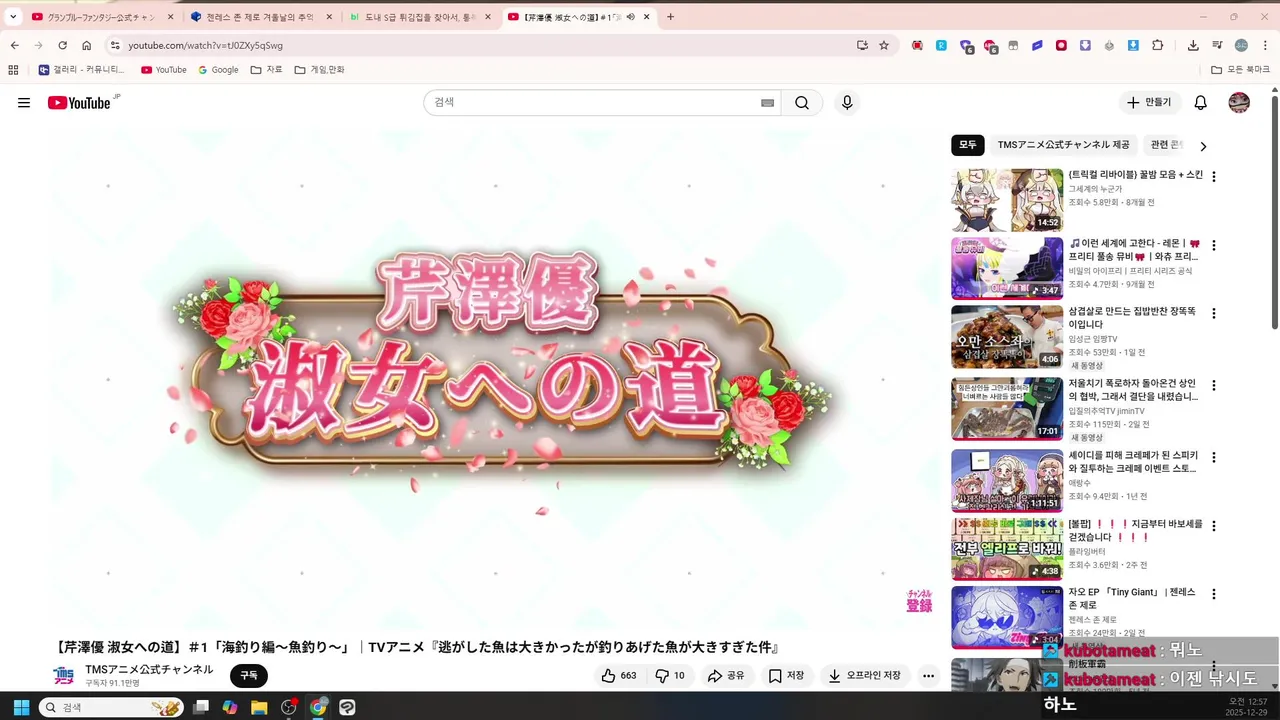
Task: Open TMSアニメ公式チャンネル channel link
Action: click(x=149, y=669)
